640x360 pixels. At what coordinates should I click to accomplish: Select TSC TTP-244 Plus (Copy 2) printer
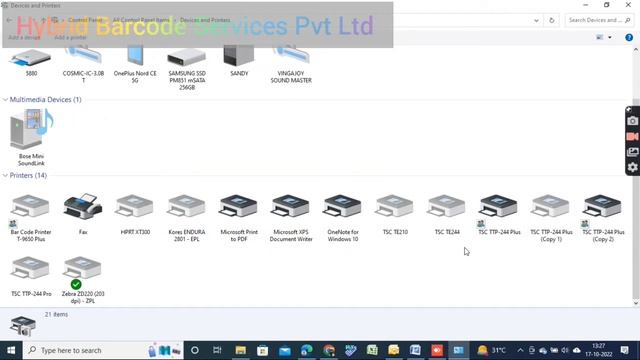603,218
